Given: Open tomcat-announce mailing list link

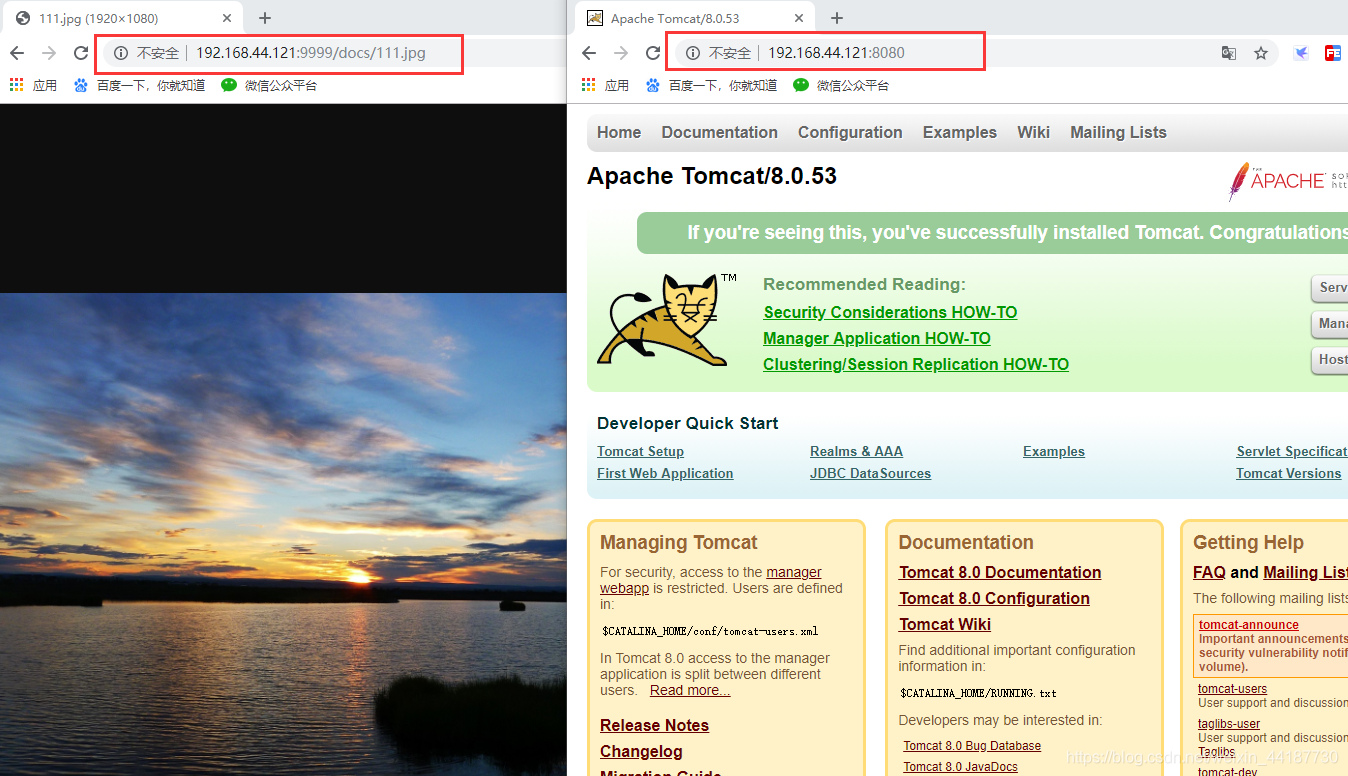Looking at the screenshot, I should tap(1249, 624).
